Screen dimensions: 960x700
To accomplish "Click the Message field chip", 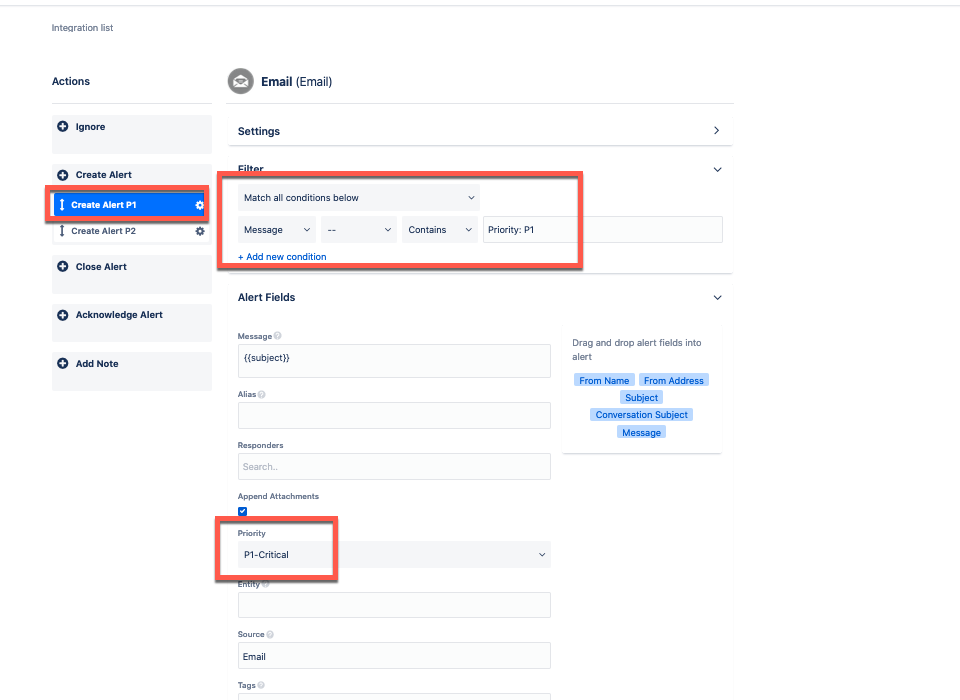I will click(x=641, y=432).
